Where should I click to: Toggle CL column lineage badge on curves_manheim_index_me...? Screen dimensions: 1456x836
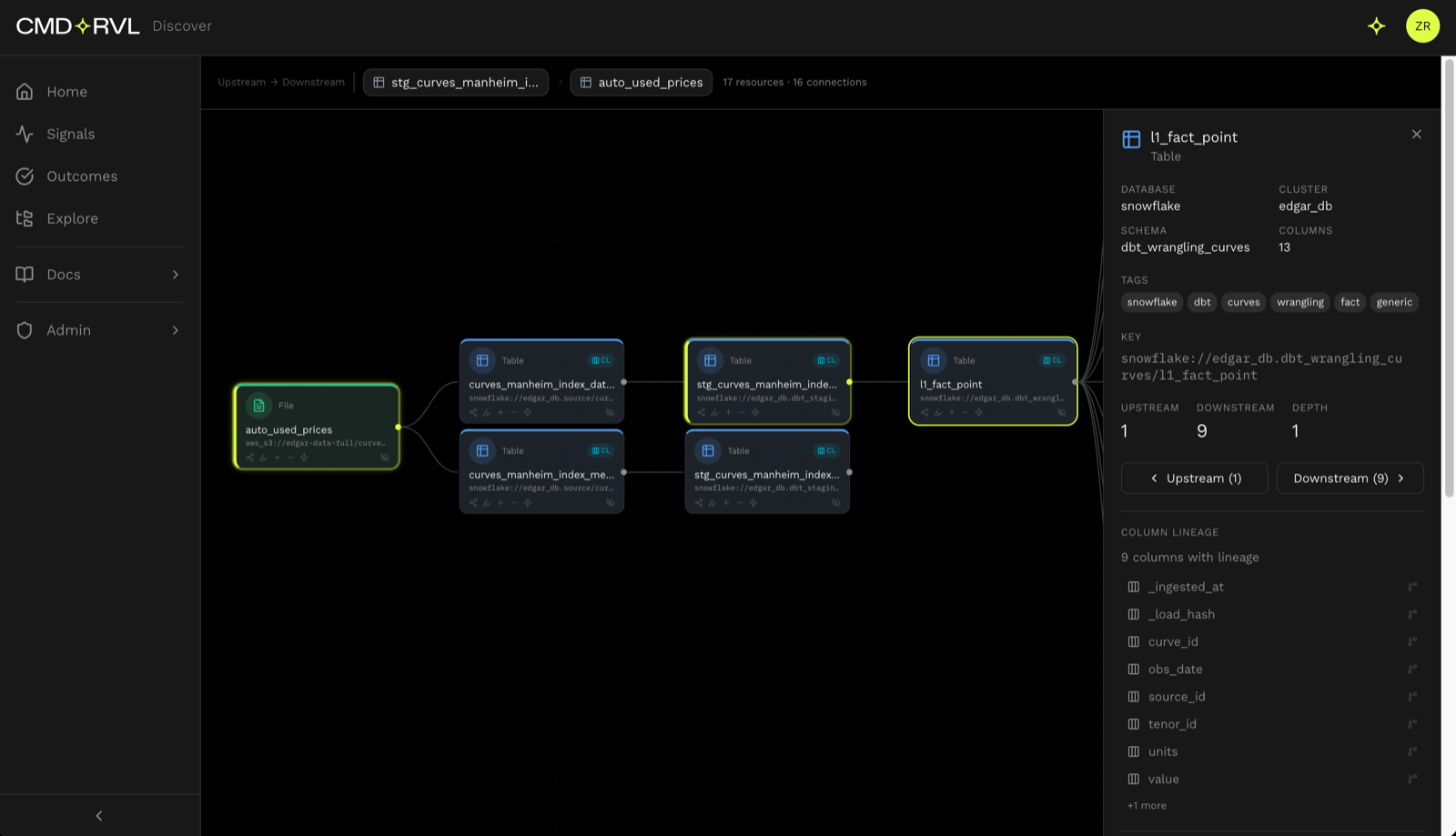click(602, 450)
